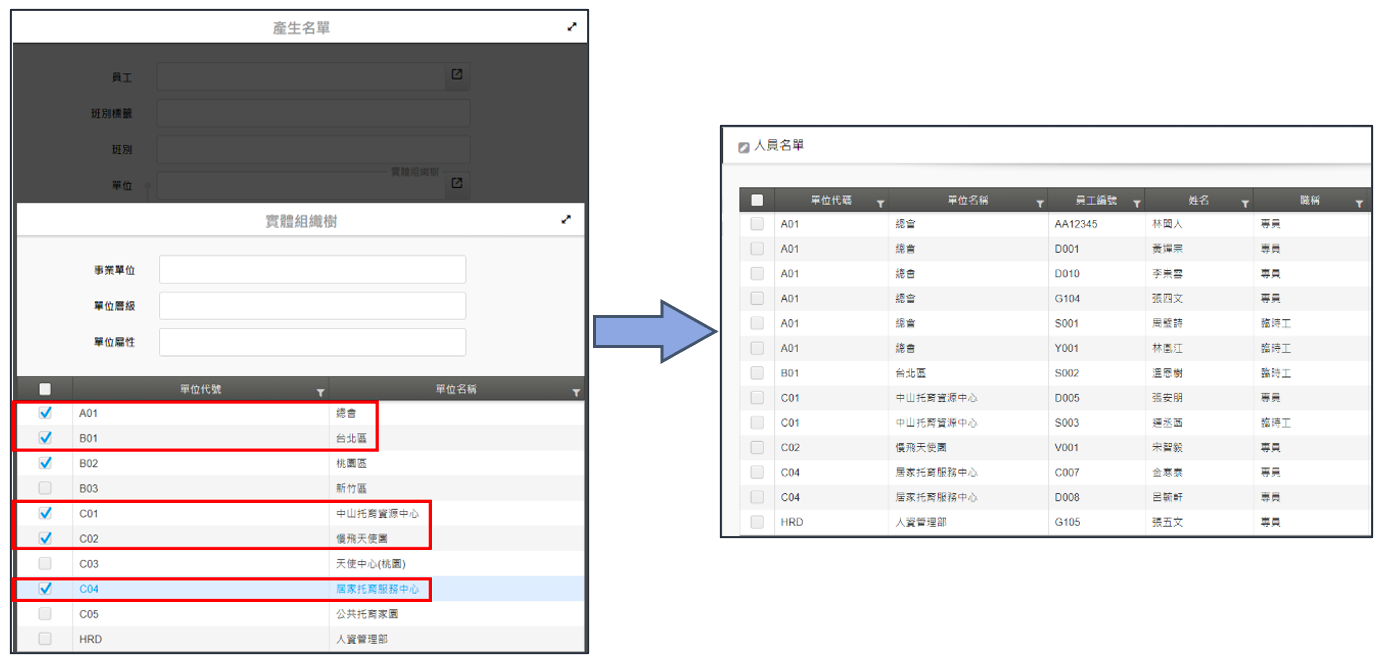Select the checkbox for employee AA12345
Viewport: 1385px width, 666px height.
(757, 224)
